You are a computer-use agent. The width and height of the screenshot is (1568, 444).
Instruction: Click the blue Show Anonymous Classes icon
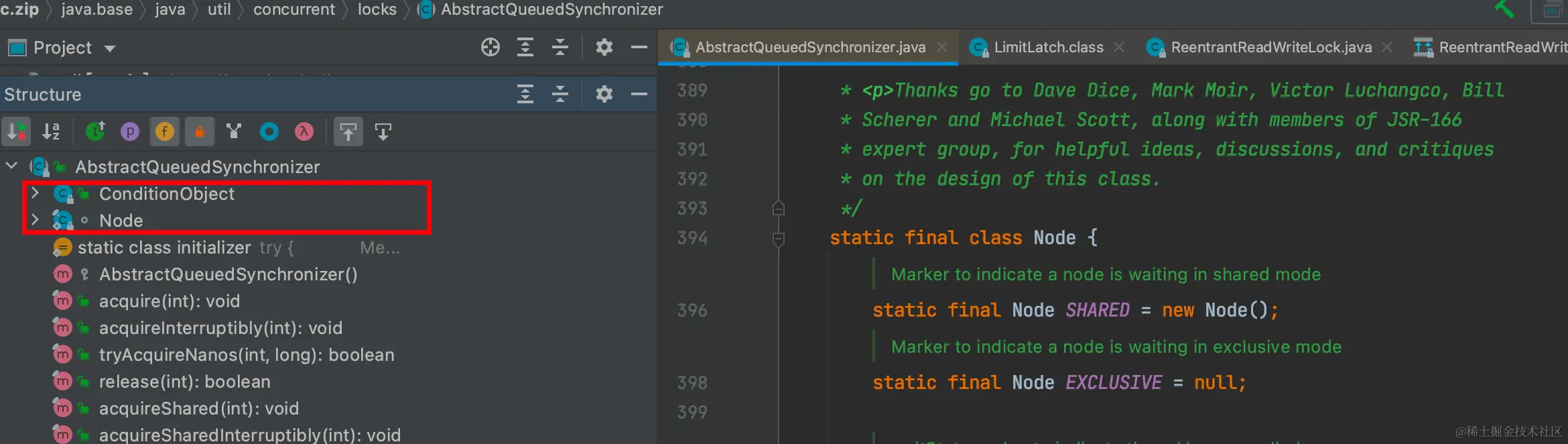pyautogui.click(x=269, y=131)
